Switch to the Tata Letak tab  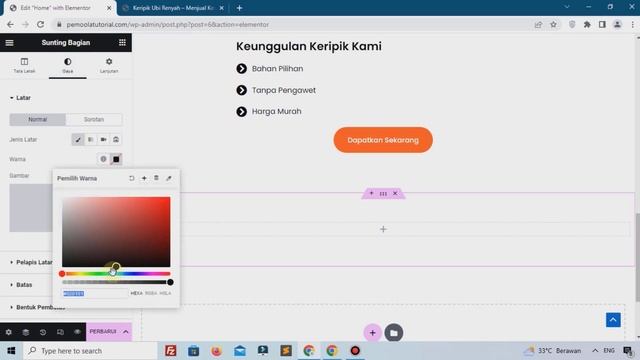[x=24, y=65]
